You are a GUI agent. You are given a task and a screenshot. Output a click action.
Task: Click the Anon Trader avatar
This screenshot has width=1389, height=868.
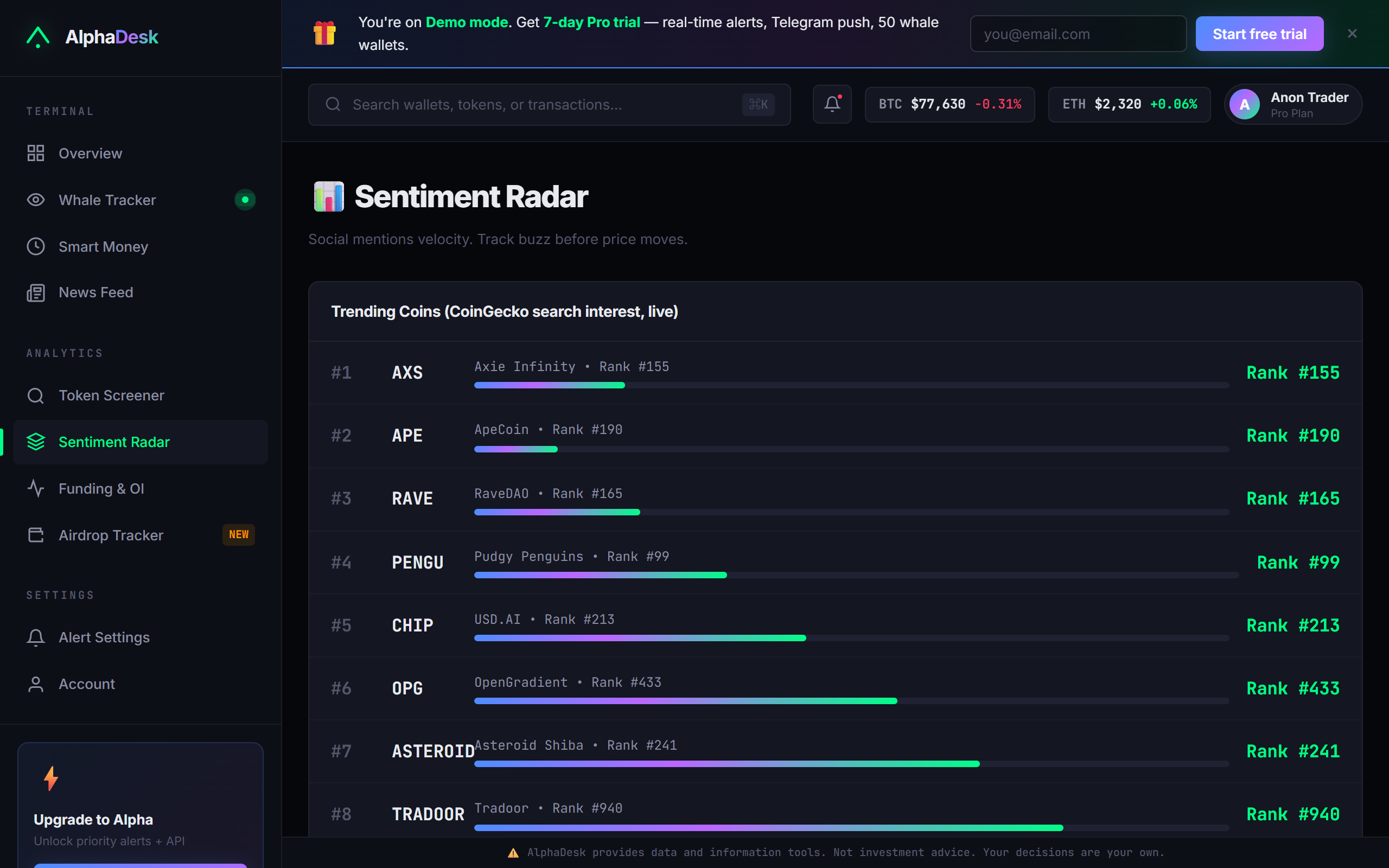tap(1244, 105)
